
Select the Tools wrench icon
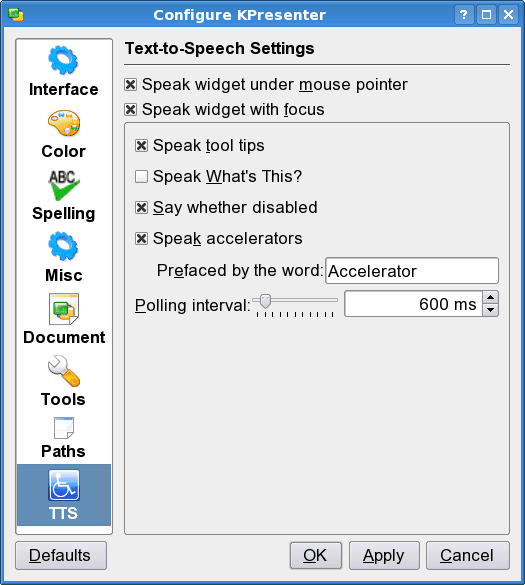64,370
